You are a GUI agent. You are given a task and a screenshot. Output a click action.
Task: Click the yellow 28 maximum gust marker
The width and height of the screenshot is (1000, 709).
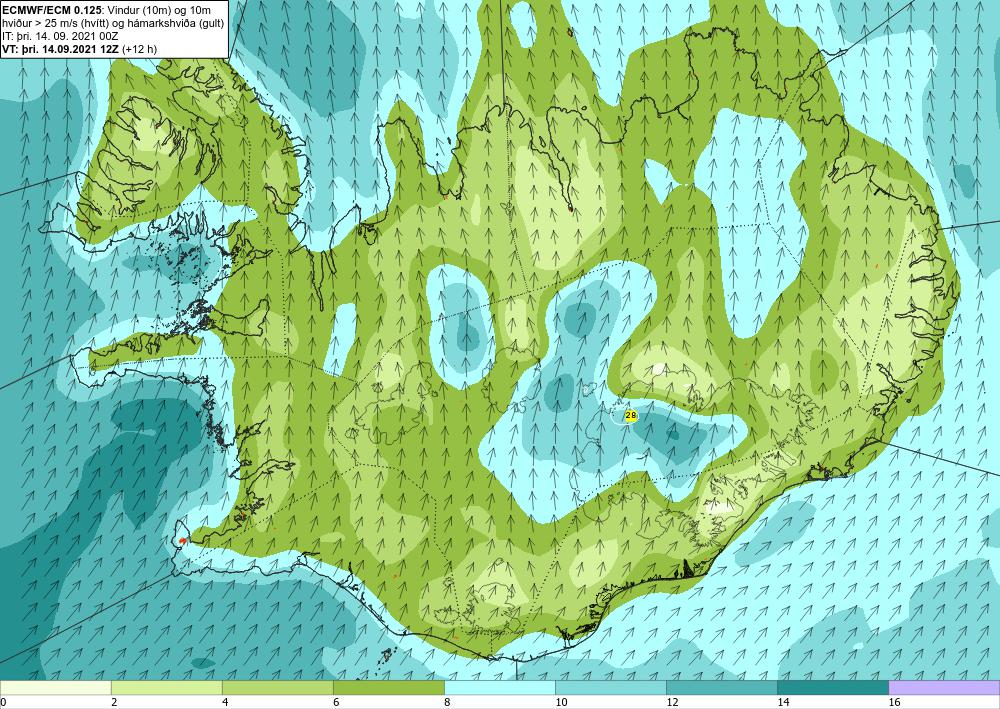631,416
